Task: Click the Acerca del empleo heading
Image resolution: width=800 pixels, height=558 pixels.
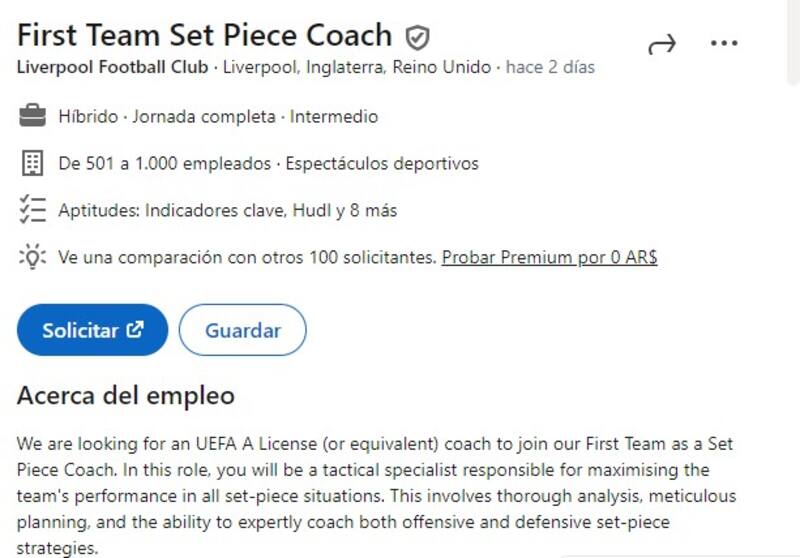Action: [x=125, y=395]
